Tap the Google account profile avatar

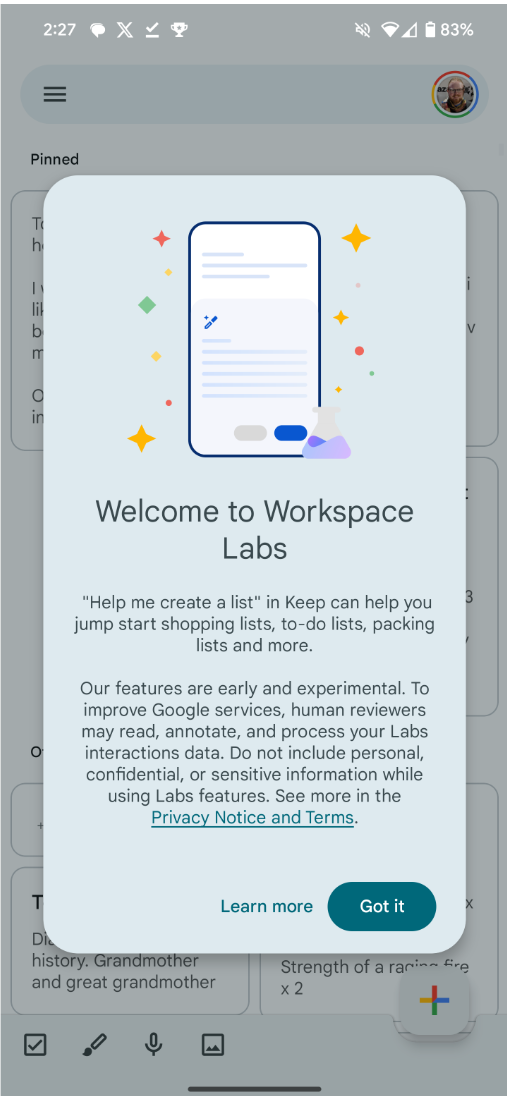[x=455, y=94]
